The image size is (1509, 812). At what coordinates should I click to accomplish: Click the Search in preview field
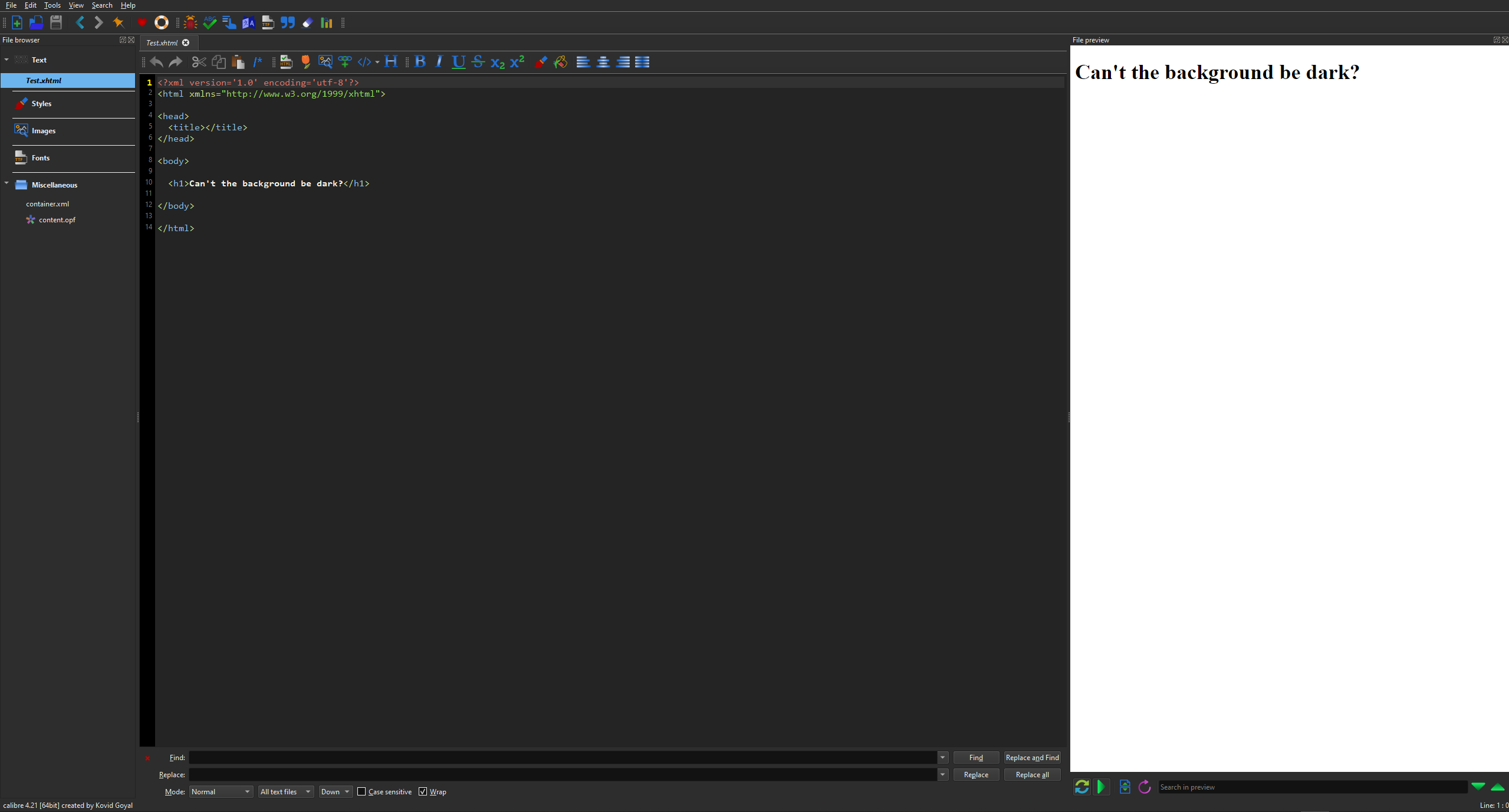pyautogui.click(x=1312, y=787)
